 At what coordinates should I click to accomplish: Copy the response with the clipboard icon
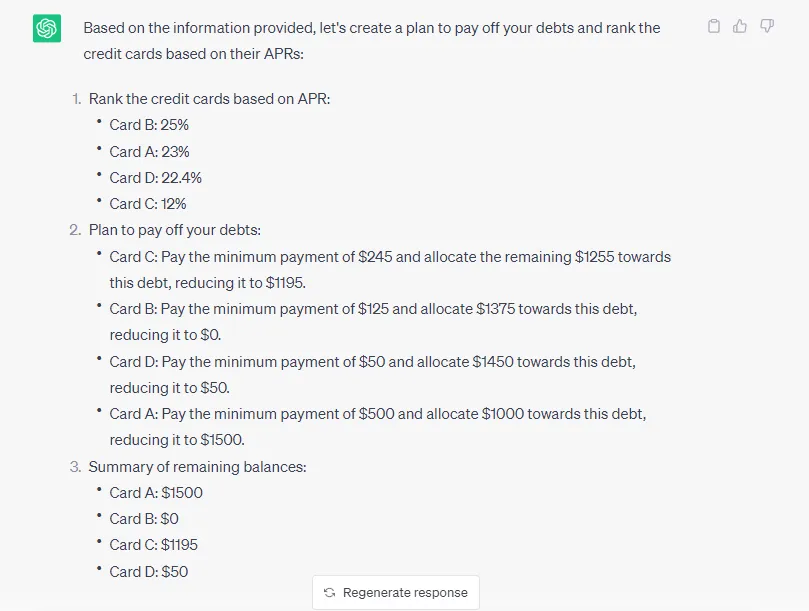click(x=714, y=26)
